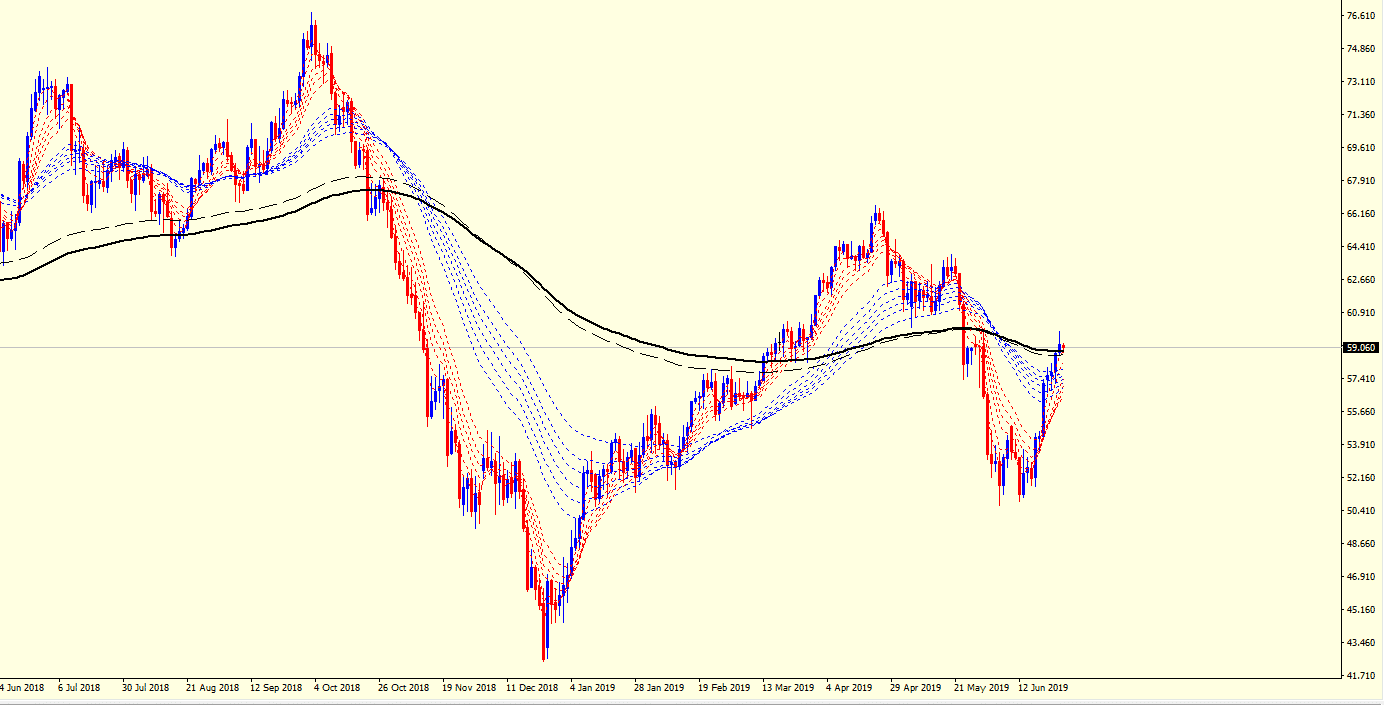
Task: Click the 52.160 price axis label
Action: point(1362,478)
